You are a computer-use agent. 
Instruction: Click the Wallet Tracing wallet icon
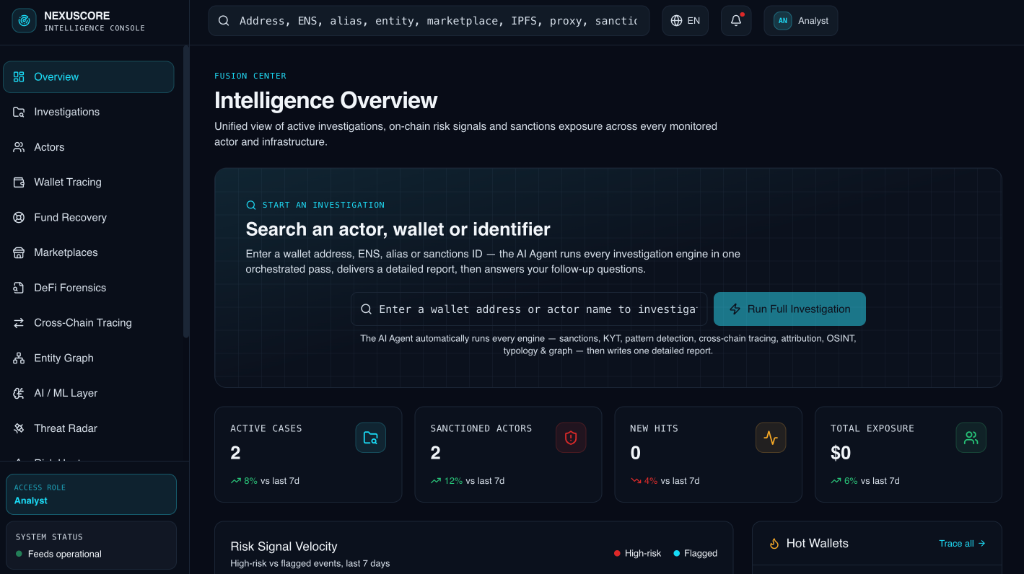coord(19,182)
